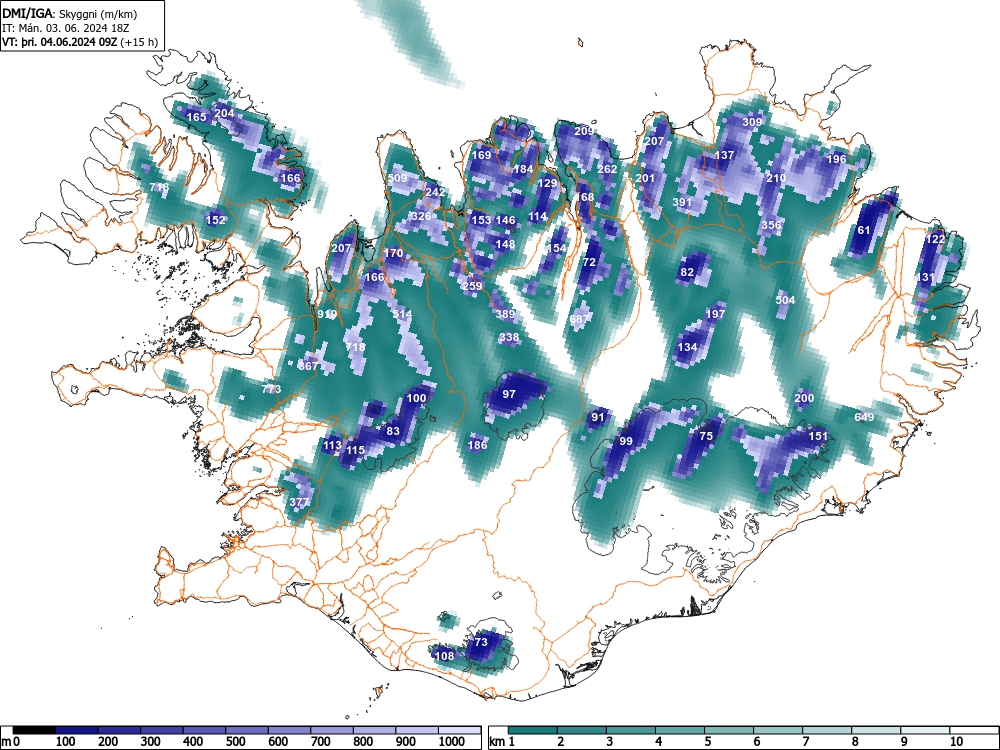
Task: Click the palest lavender swatch beside legend 1000
Action: click(x=459, y=730)
